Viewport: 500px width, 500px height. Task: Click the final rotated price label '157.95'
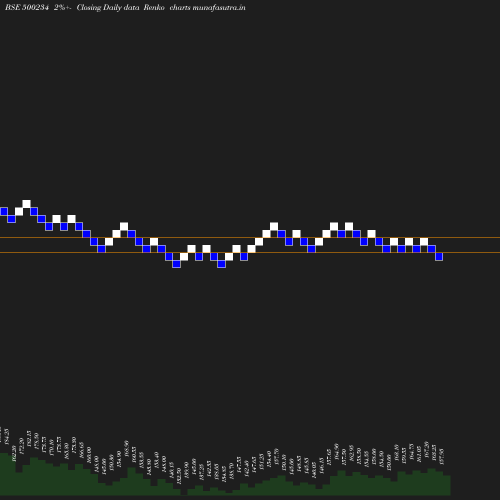pos(442,457)
